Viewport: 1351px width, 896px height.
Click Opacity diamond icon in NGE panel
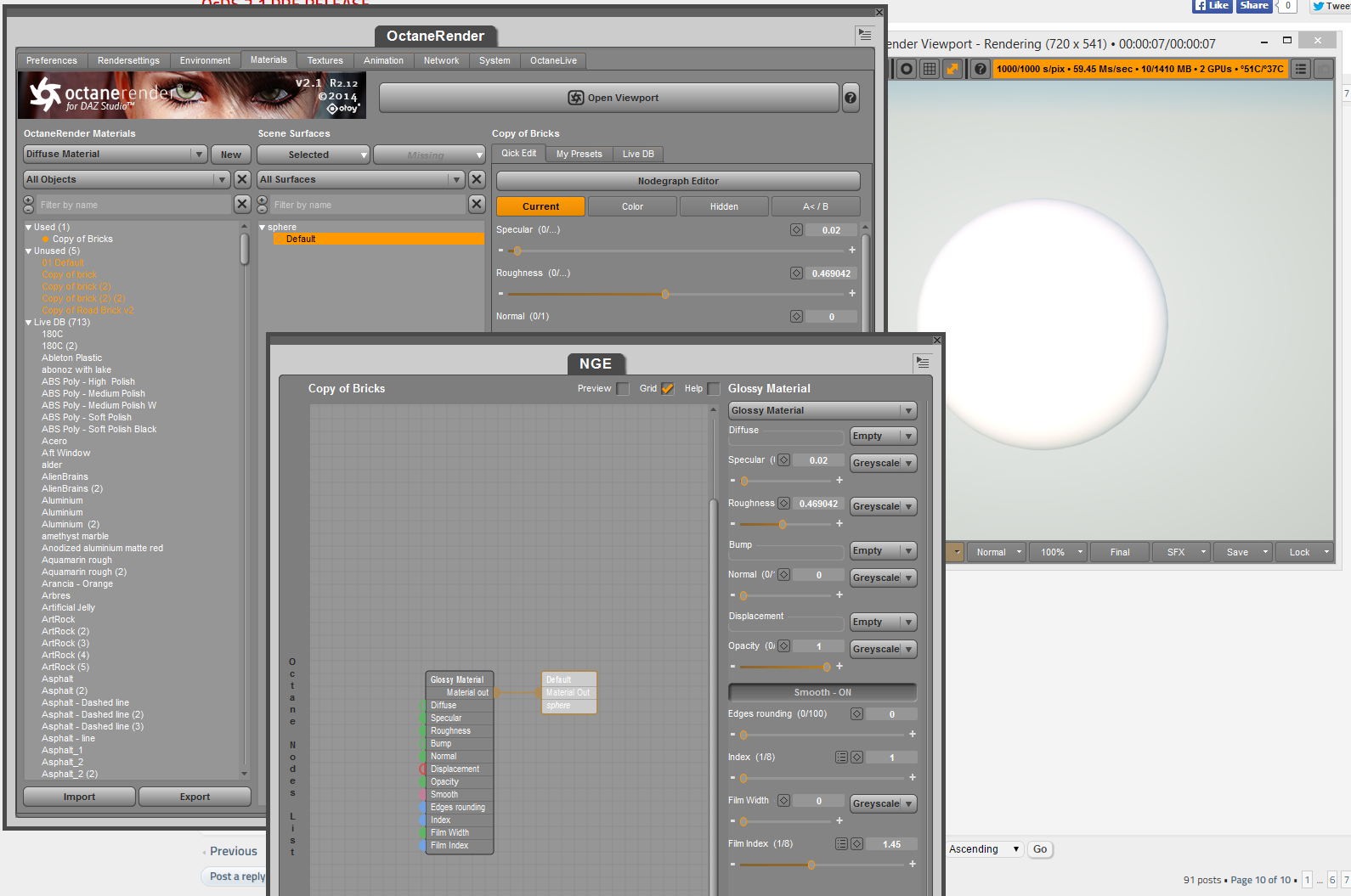[x=784, y=646]
